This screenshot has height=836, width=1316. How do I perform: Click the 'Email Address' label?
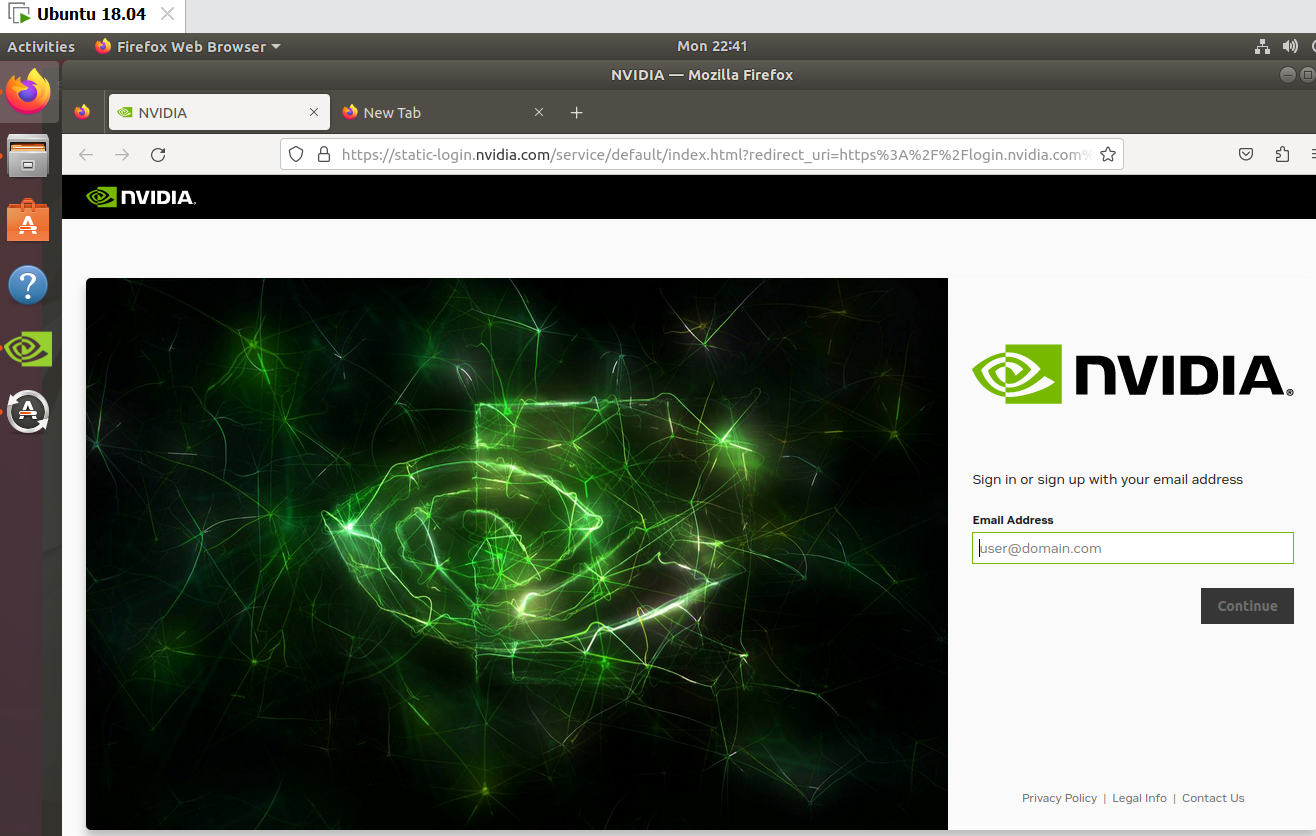click(1013, 520)
